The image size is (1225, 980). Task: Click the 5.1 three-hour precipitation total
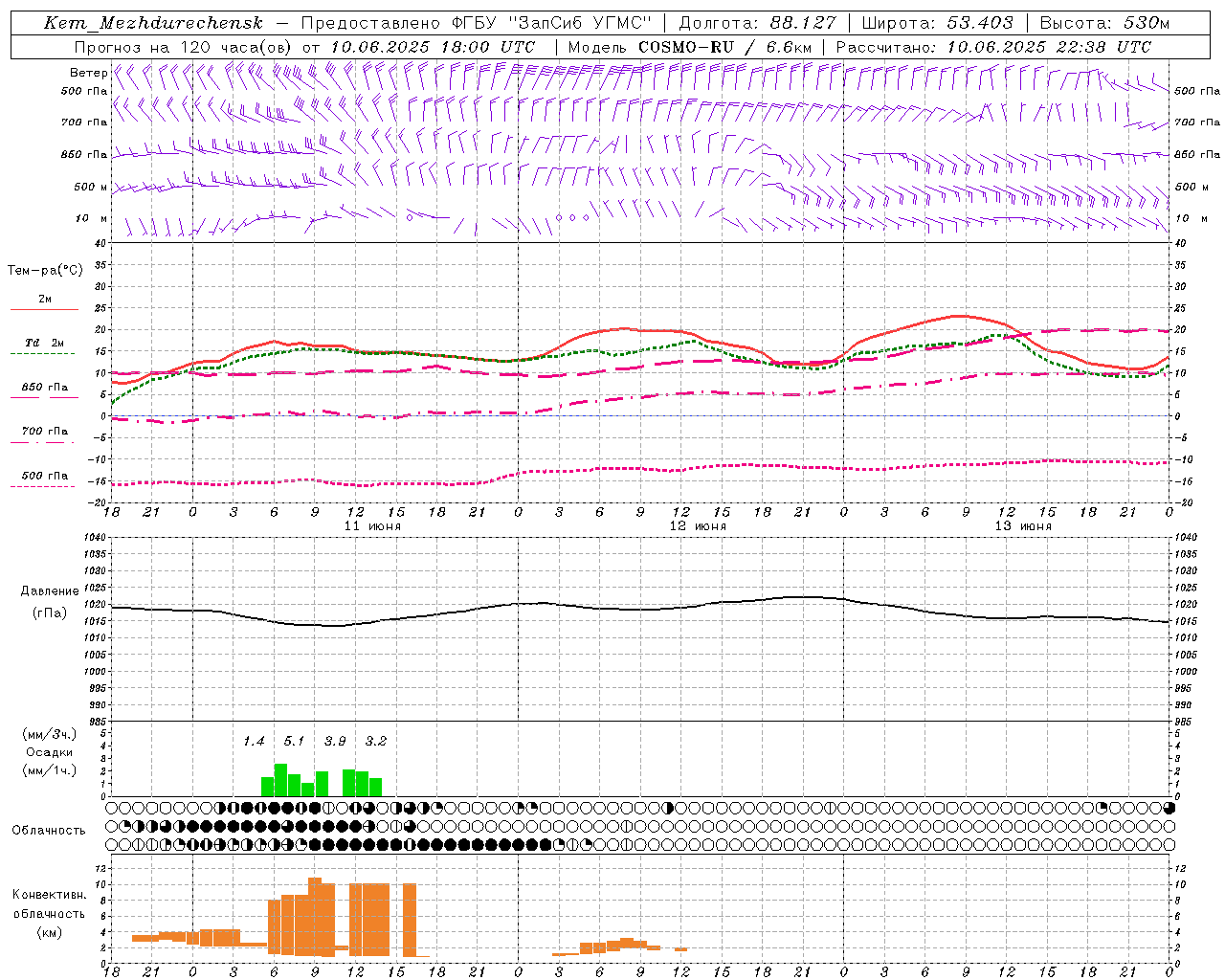point(294,742)
